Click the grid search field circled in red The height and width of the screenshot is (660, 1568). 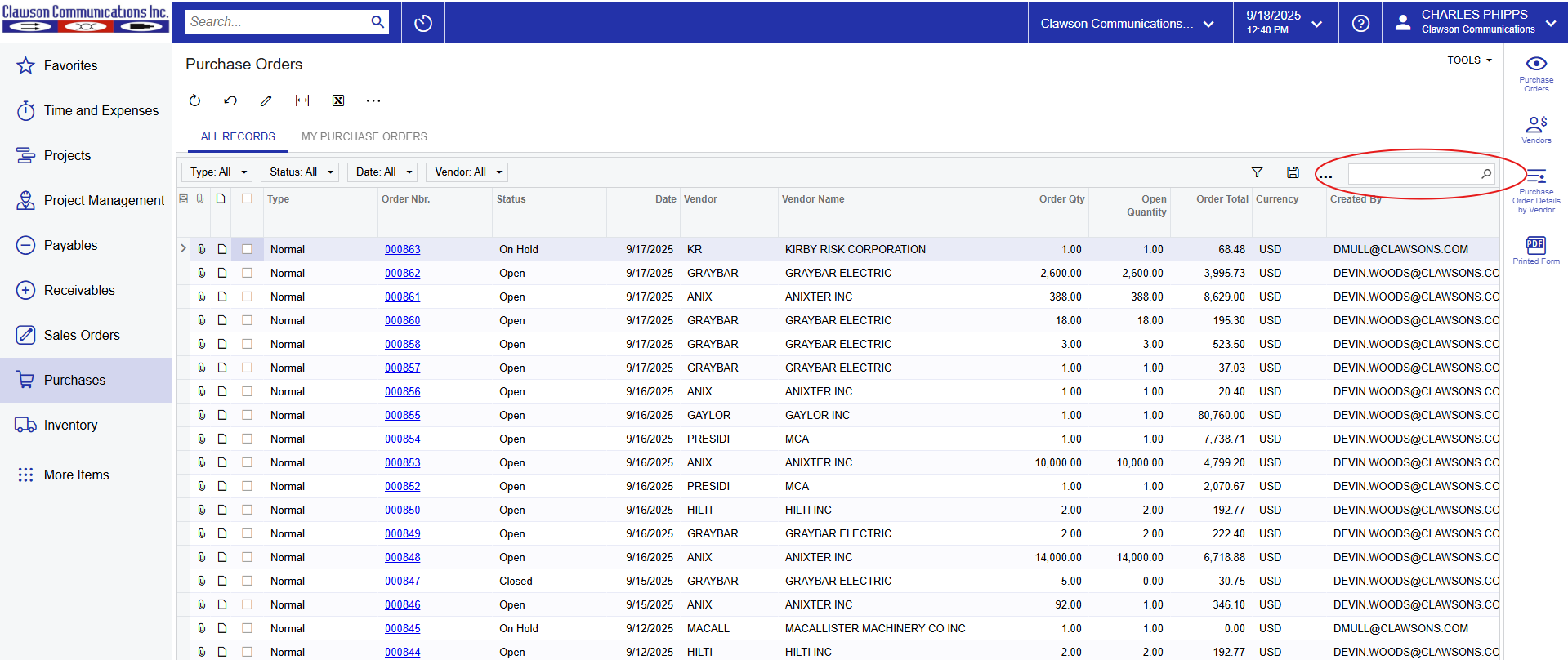1413,173
